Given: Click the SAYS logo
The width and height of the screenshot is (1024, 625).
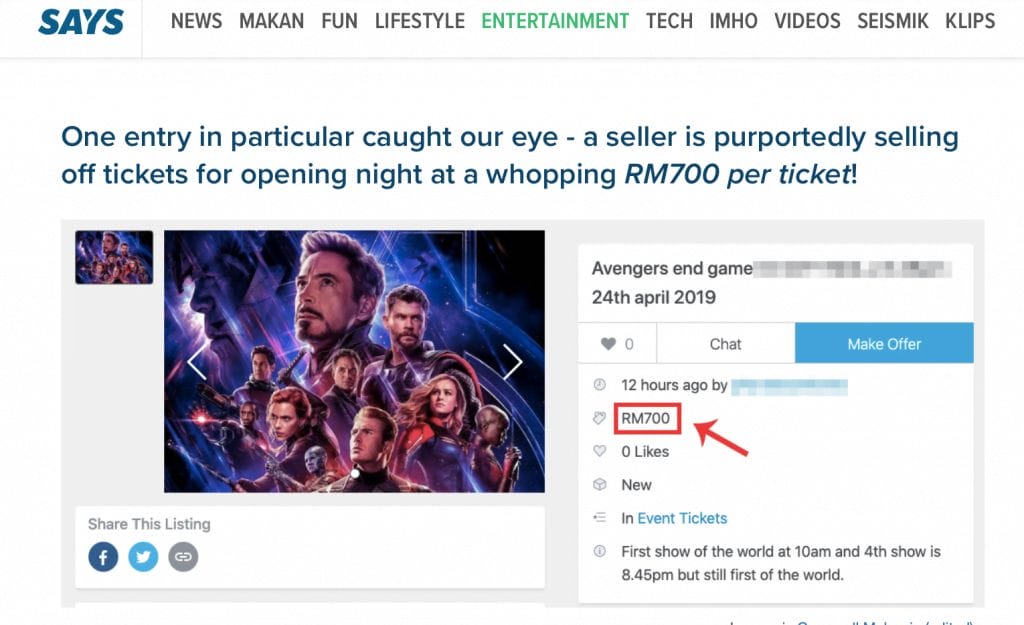Looking at the screenshot, I should [81, 21].
